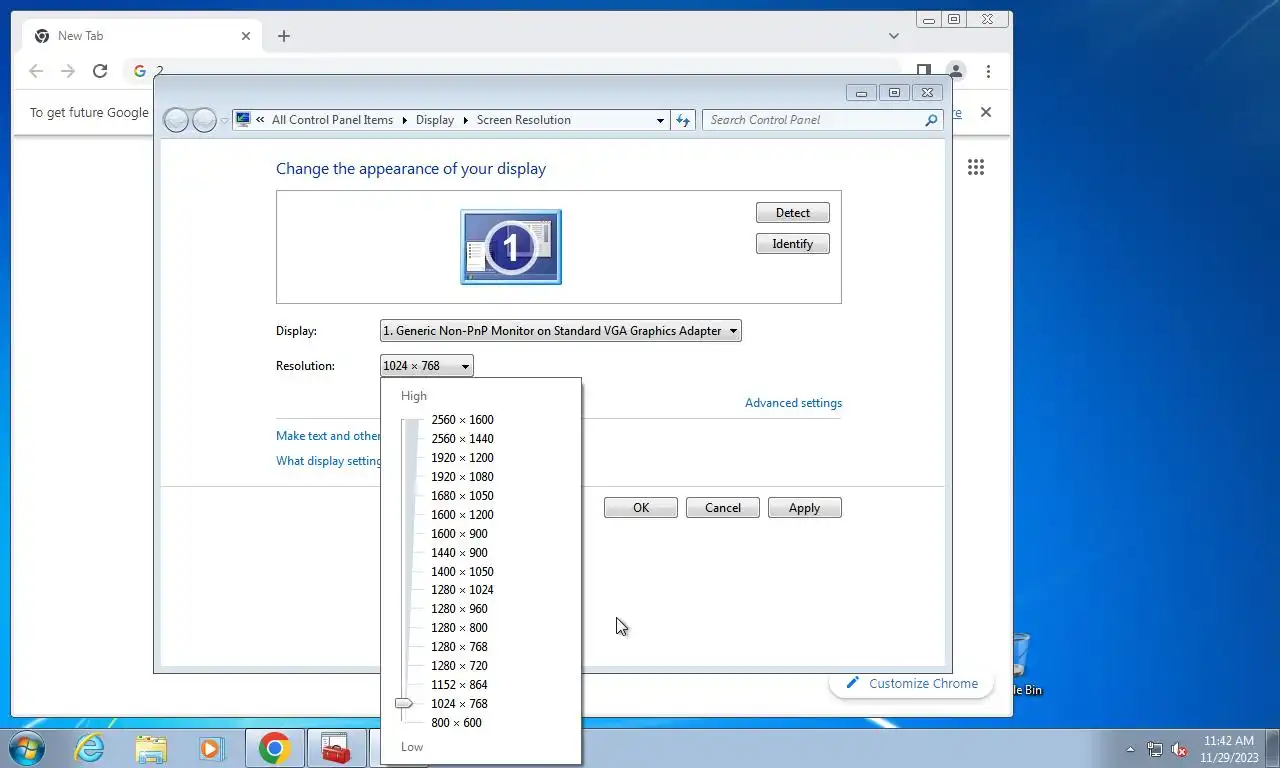Open the taskbar clock showing 11:42 AM

[1229, 749]
